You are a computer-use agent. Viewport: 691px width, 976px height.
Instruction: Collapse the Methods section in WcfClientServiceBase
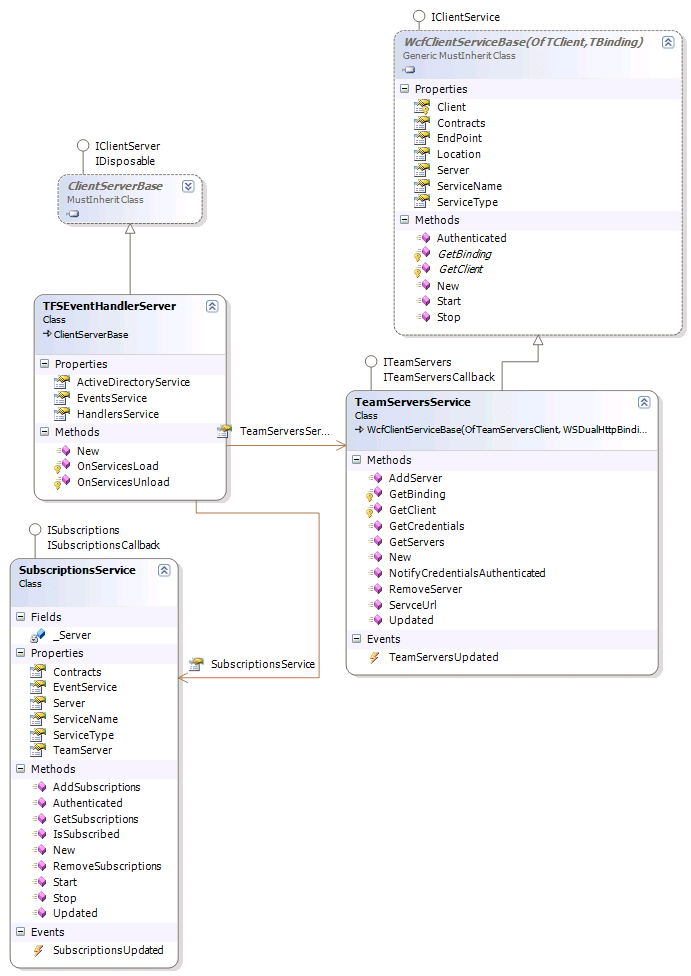405,220
